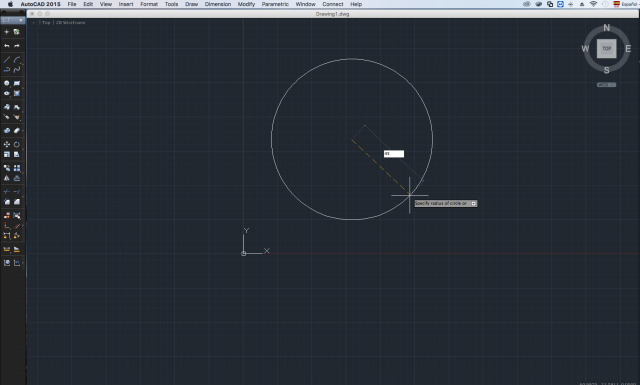Select the Spline tool
This screenshot has width=640, height=385.
coord(17,70)
